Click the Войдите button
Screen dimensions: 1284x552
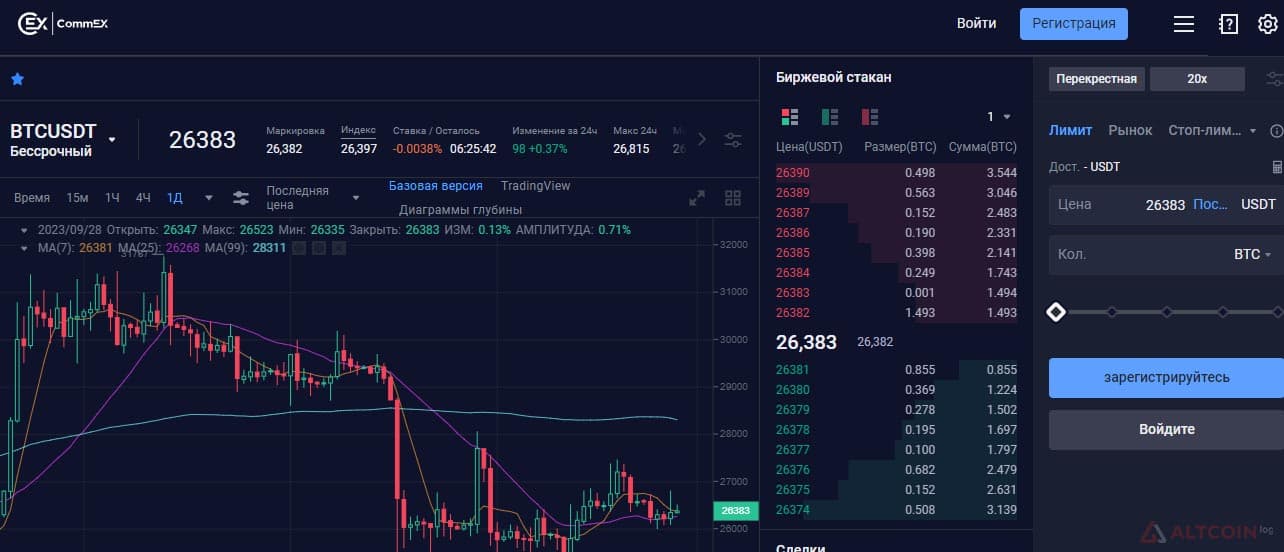1166,429
